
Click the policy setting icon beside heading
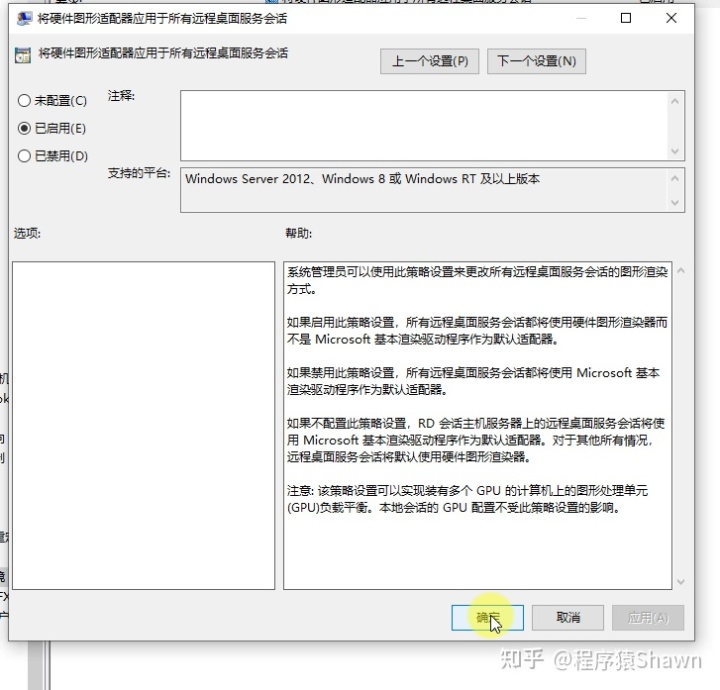(x=23, y=55)
